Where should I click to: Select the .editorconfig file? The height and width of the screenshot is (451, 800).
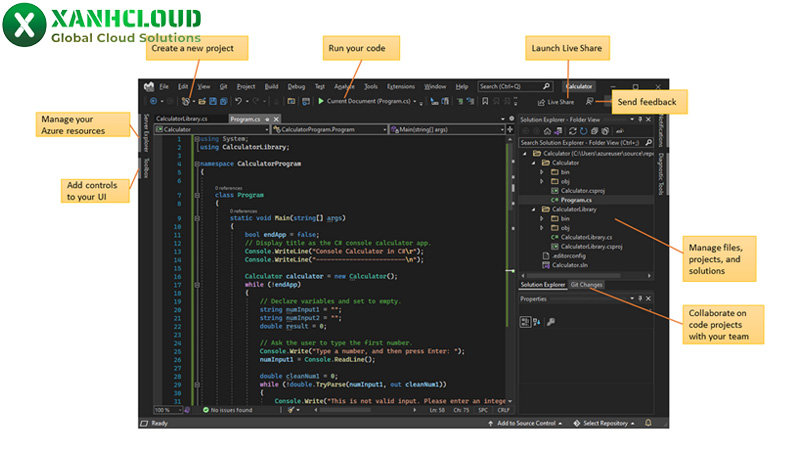point(568,256)
